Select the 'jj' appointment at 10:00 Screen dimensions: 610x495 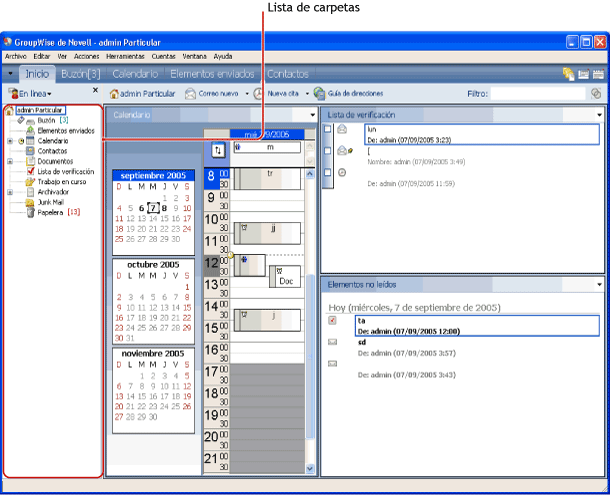(x=267, y=233)
